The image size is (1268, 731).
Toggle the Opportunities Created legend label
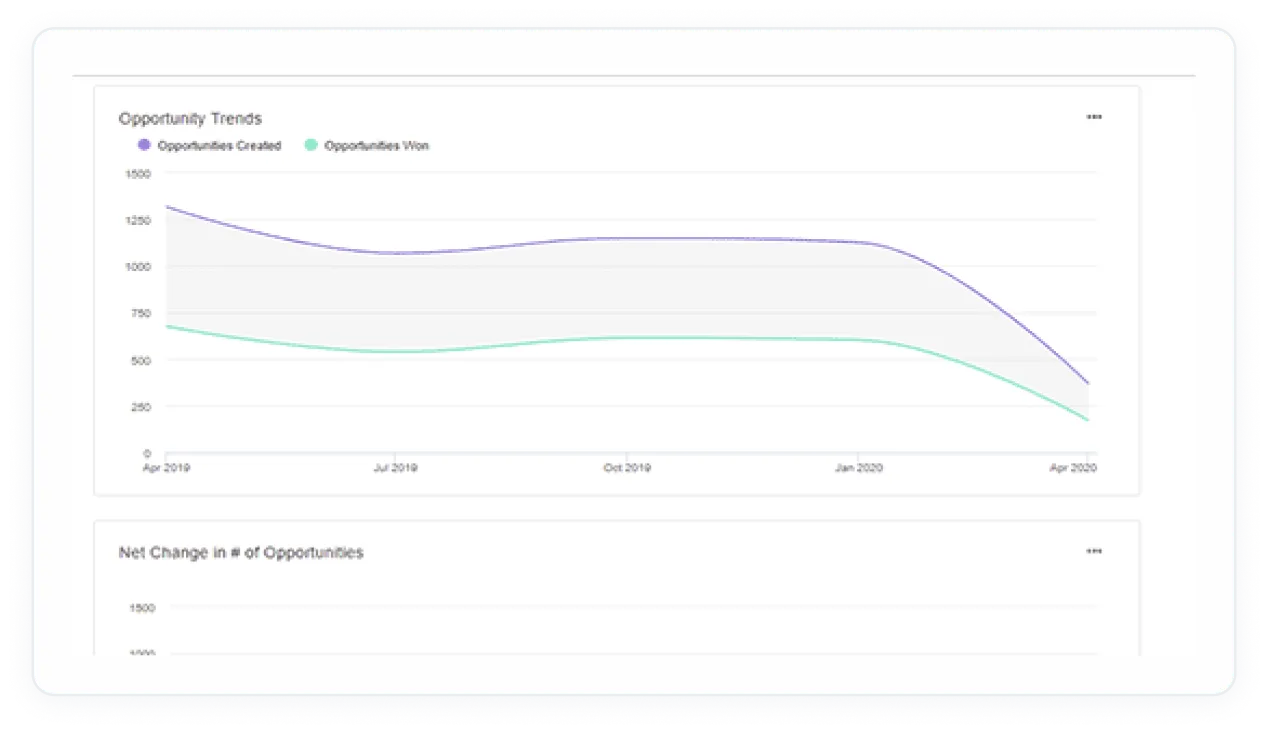(219, 146)
